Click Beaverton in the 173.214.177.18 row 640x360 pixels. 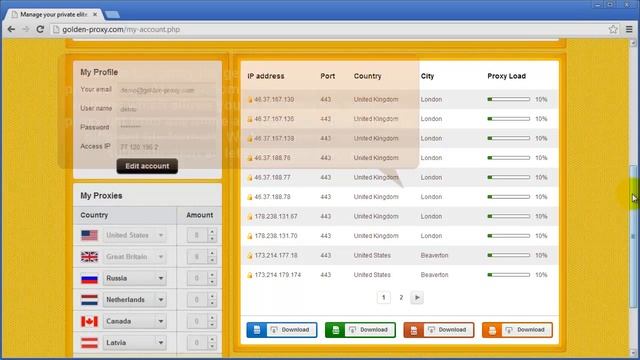click(x=434, y=256)
